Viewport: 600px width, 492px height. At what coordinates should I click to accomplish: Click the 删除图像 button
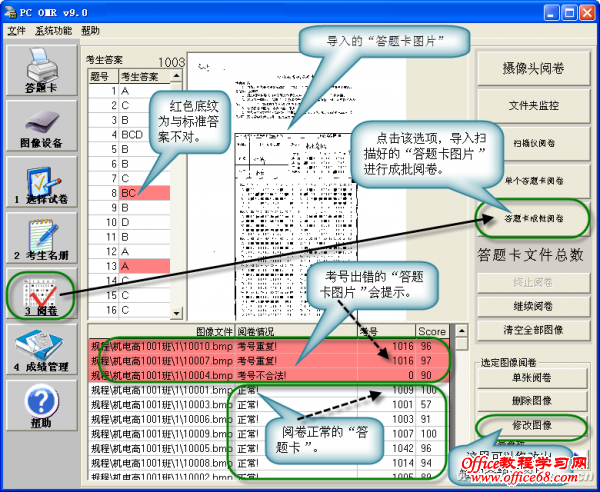532,401
